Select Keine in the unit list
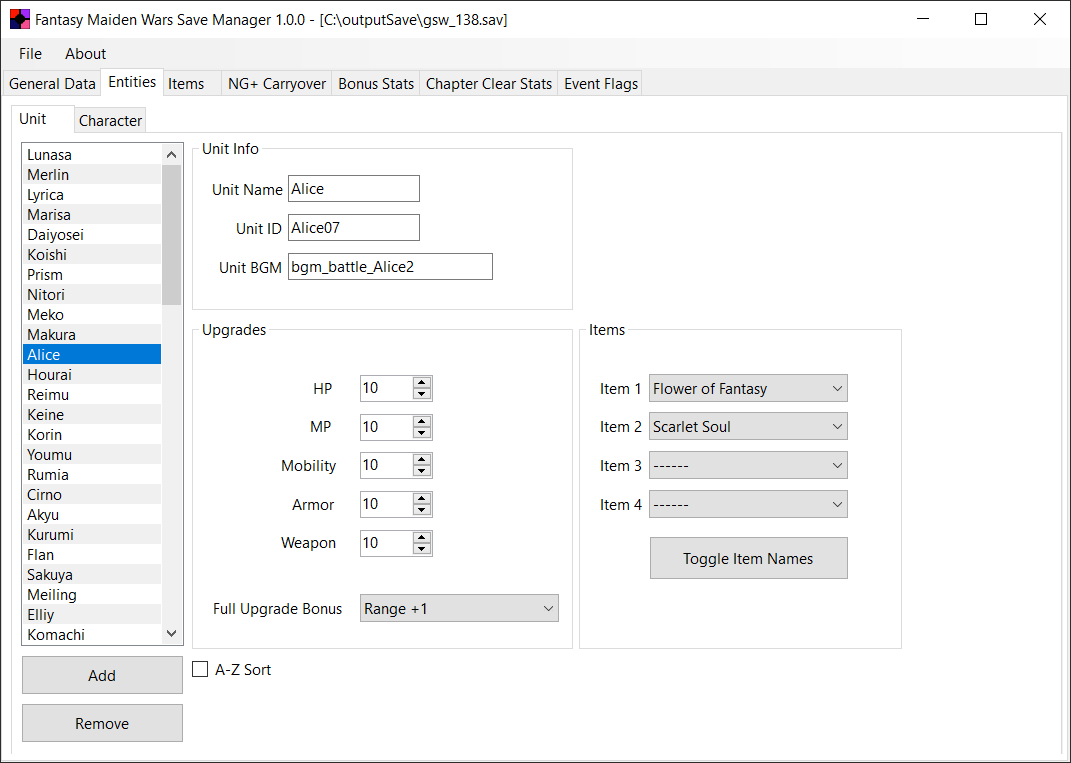1071x763 pixels. point(92,415)
